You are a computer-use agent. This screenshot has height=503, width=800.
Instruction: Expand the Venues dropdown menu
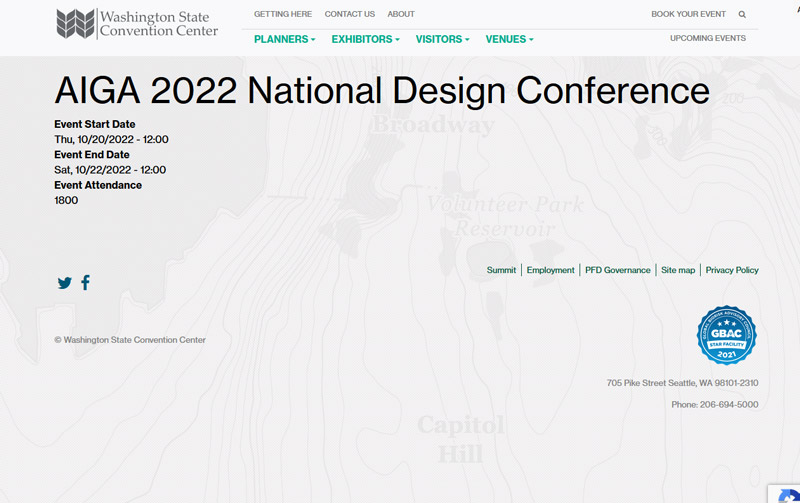click(509, 39)
